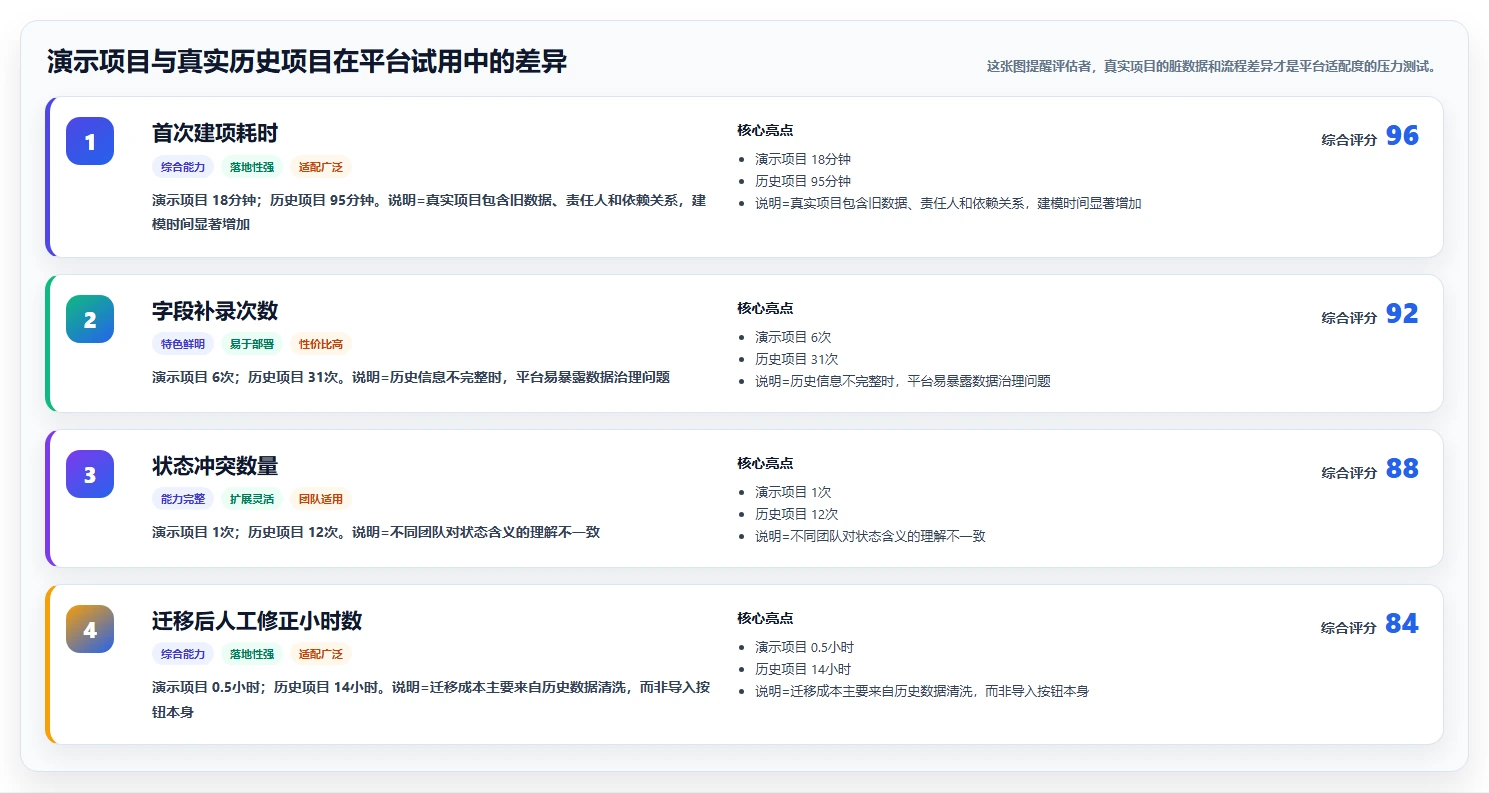
Task: Select the 扩展灵活 tag
Action: (x=252, y=499)
